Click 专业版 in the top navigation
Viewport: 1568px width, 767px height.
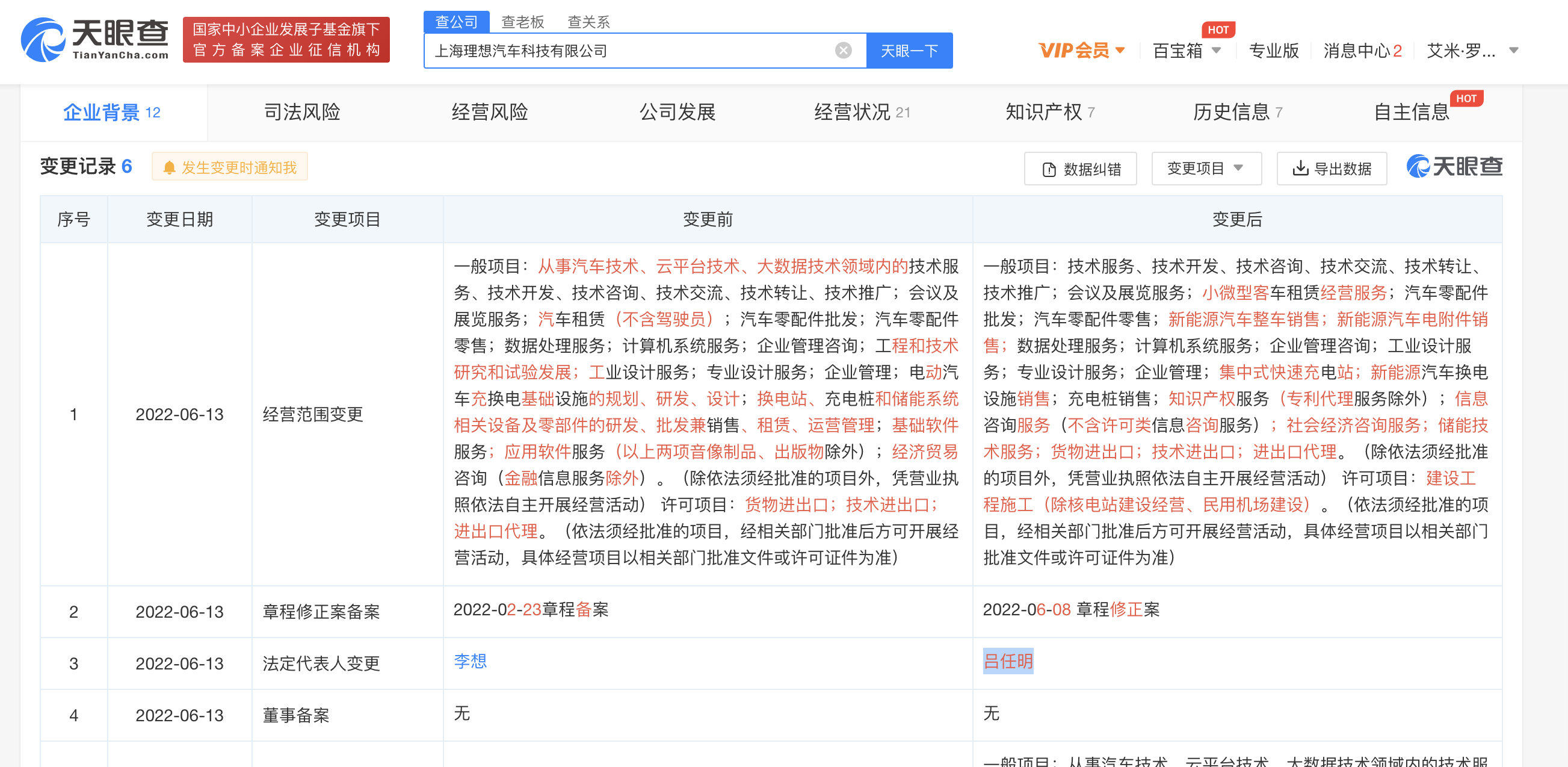coord(1273,51)
